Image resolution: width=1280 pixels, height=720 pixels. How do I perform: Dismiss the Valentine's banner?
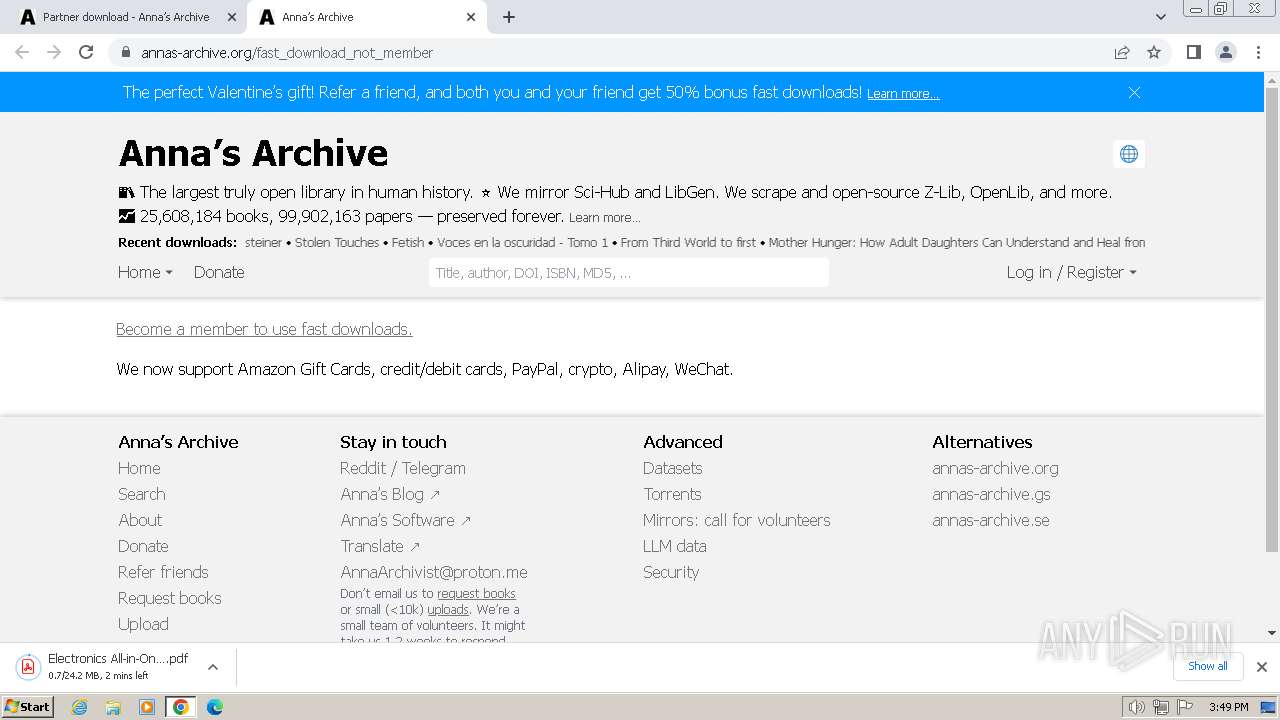pyautogui.click(x=1134, y=92)
